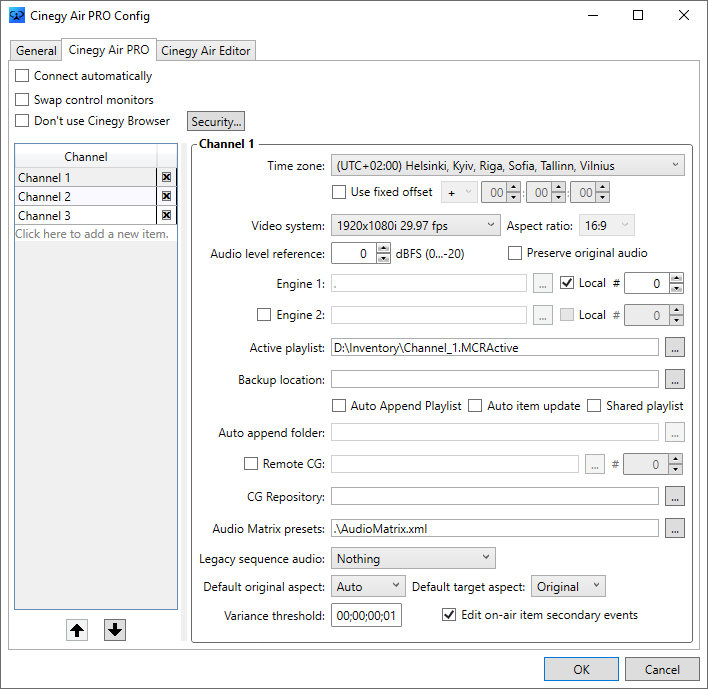Image resolution: width=708 pixels, height=689 pixels.
Task: Switch to the General tab
Action: [x=36, y=51]
